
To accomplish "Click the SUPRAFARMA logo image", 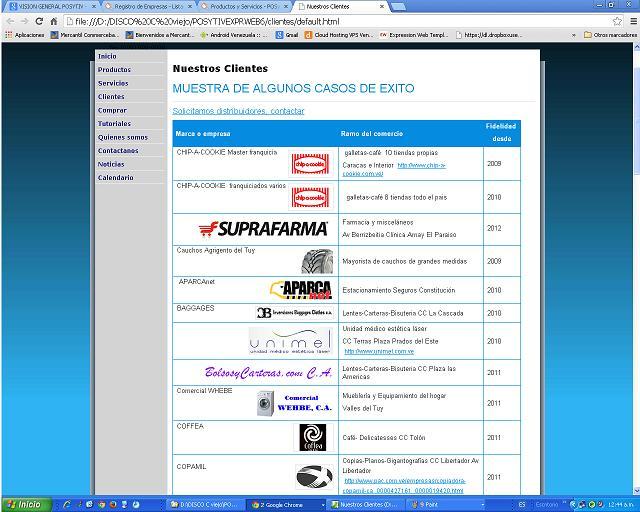I will point(263,229).
